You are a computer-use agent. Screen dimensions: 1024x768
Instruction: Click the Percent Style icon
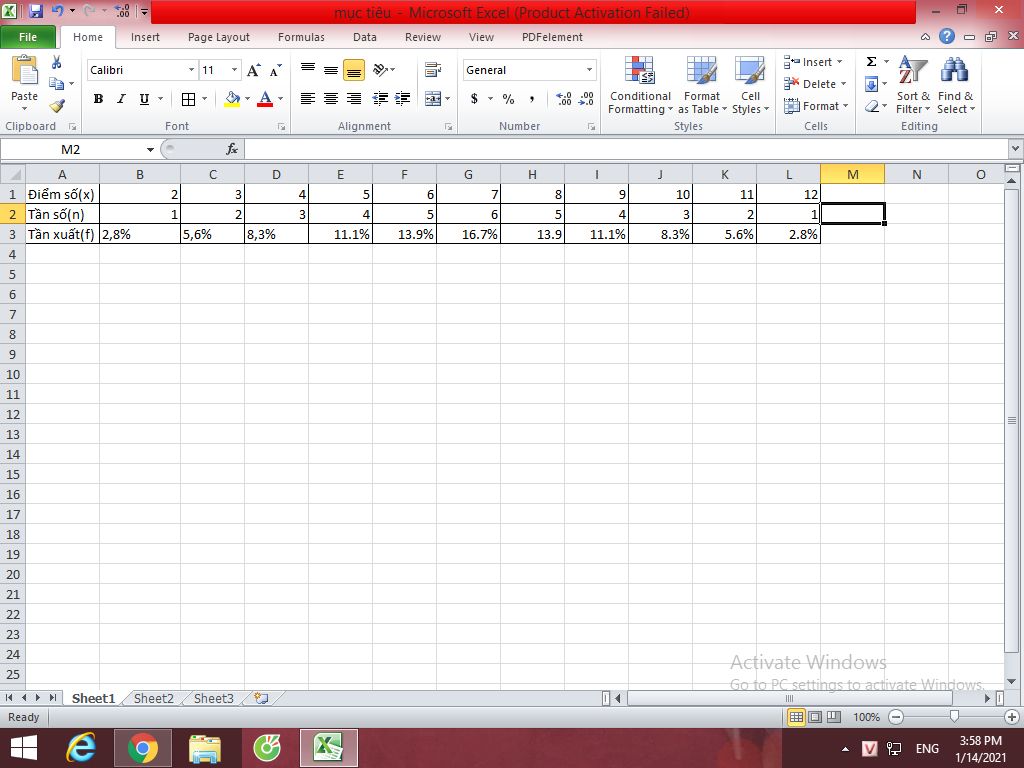508,99
